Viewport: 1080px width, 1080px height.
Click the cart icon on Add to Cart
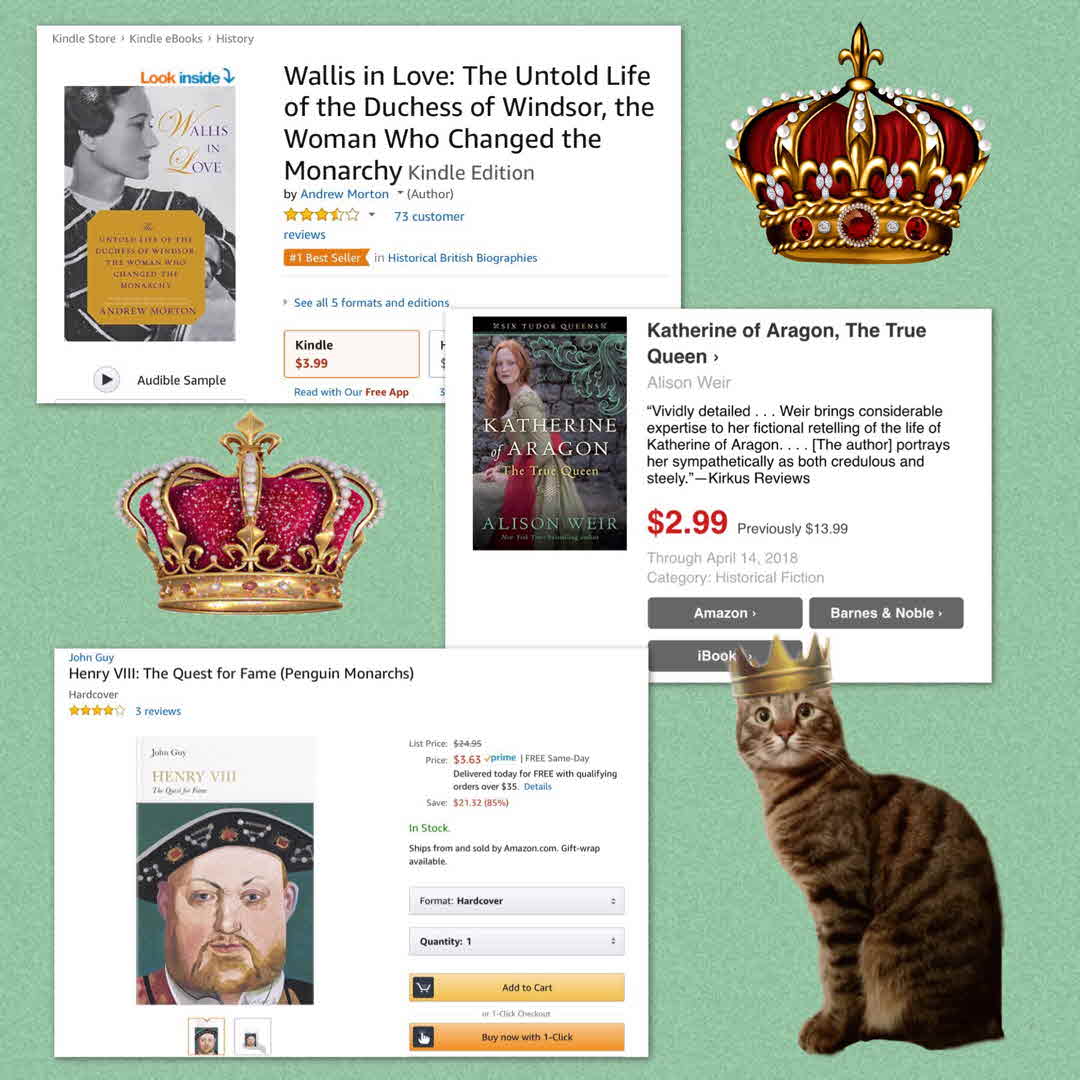[423, 988]
